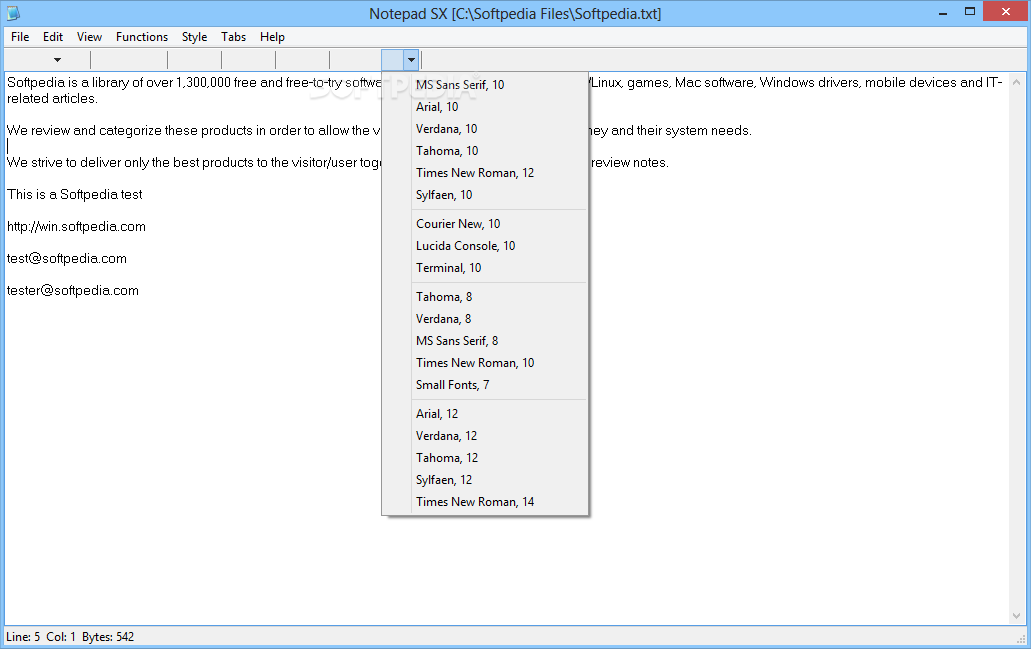The width and height of the screenshot is (1031, 649).
Task: Click the 'related articles.' text line
Action: [x=52, y=99]
